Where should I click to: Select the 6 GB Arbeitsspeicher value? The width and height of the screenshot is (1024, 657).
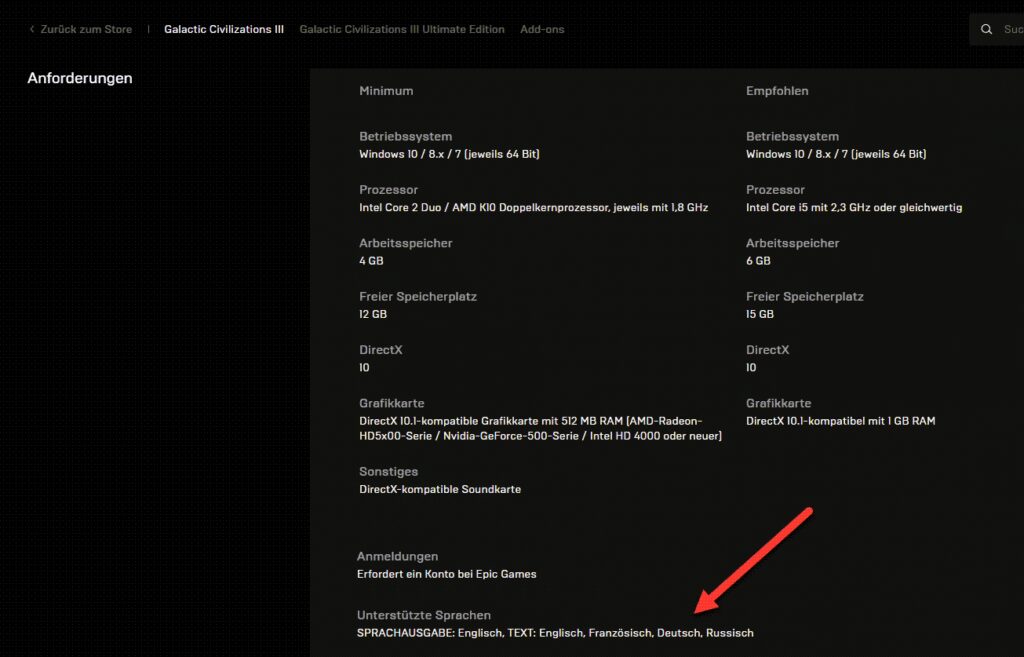[758, 261]
